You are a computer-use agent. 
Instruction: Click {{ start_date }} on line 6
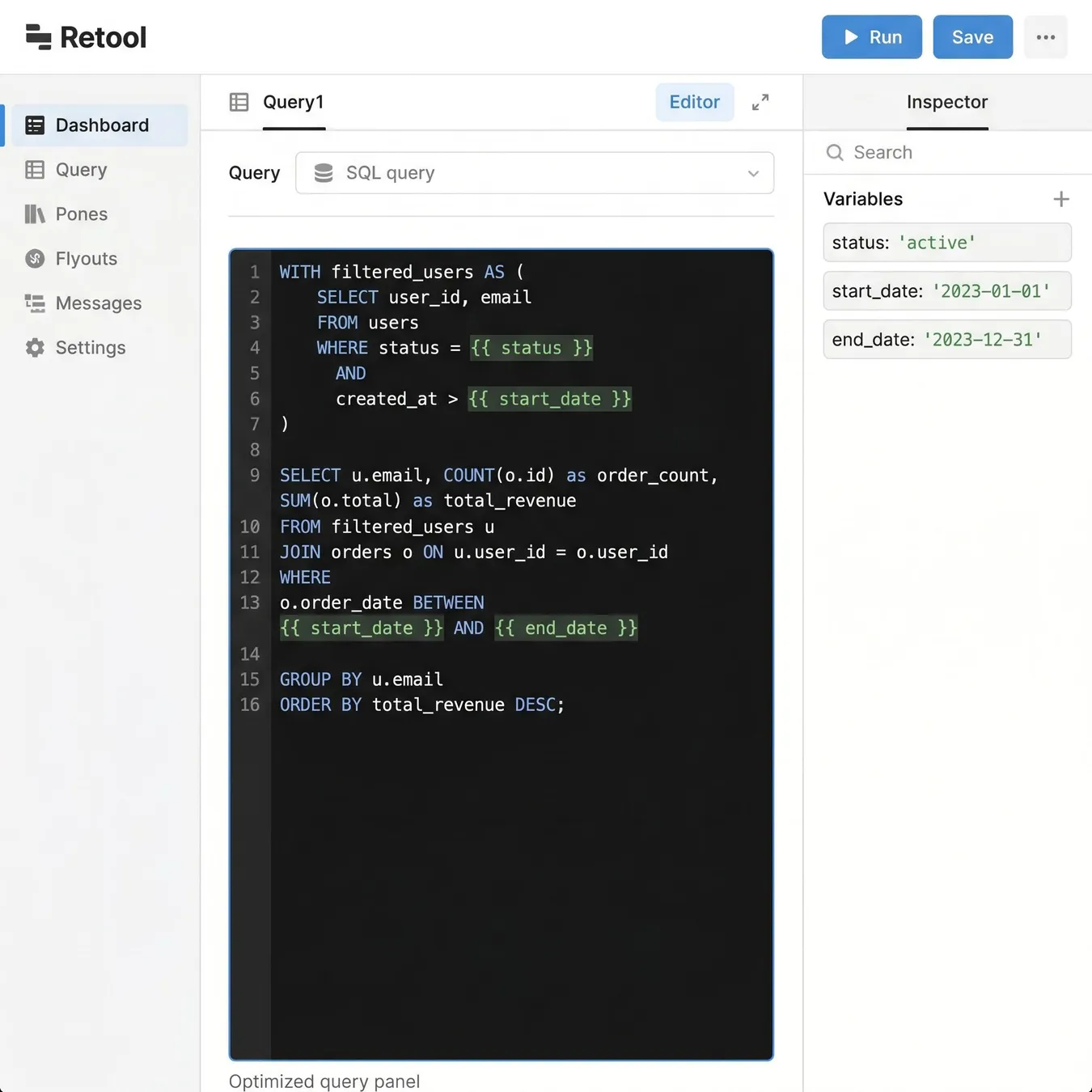[550, 399]
